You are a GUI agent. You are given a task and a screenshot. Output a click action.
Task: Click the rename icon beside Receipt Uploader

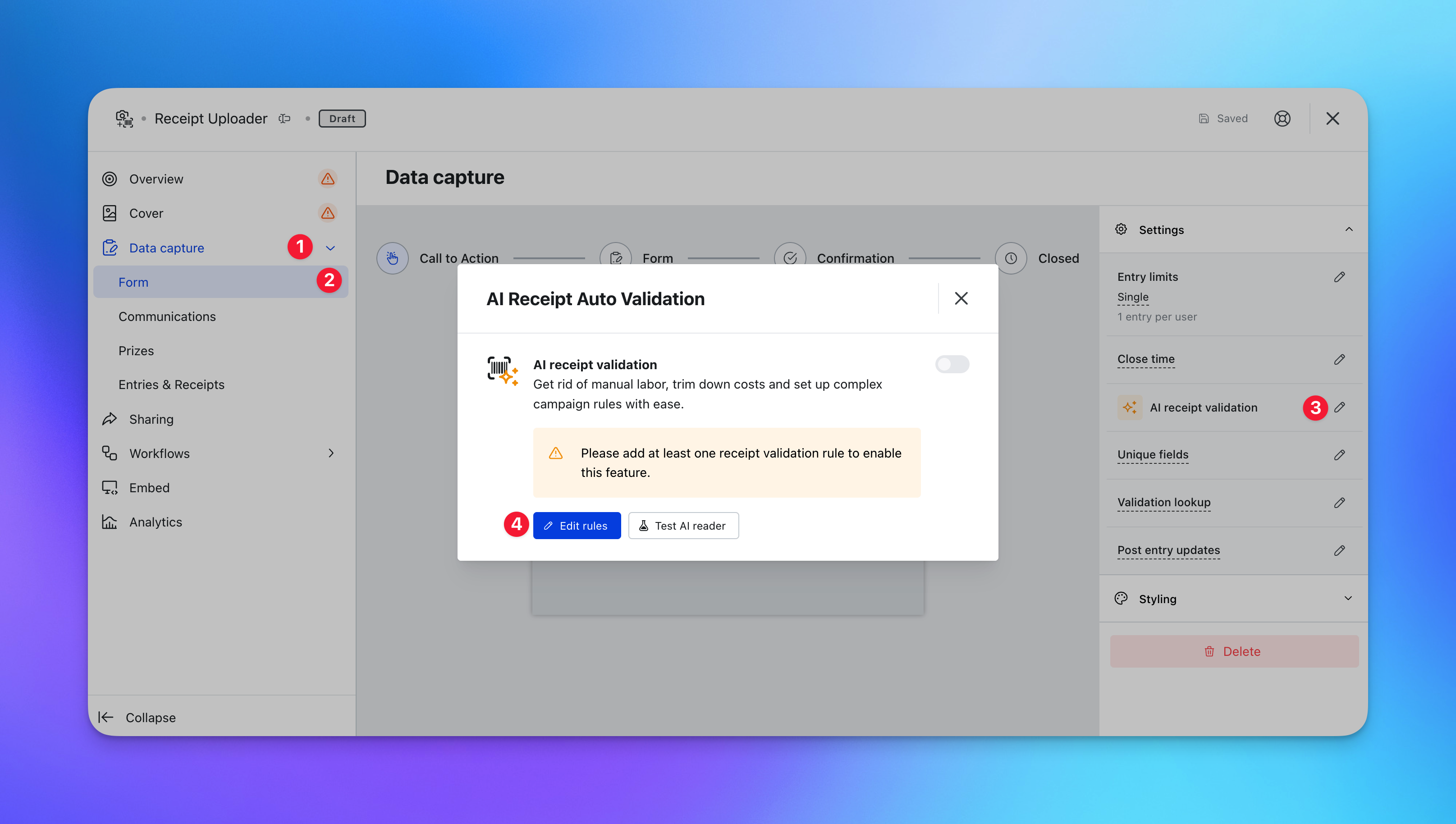pyautogui.click(x=284, y=118)
